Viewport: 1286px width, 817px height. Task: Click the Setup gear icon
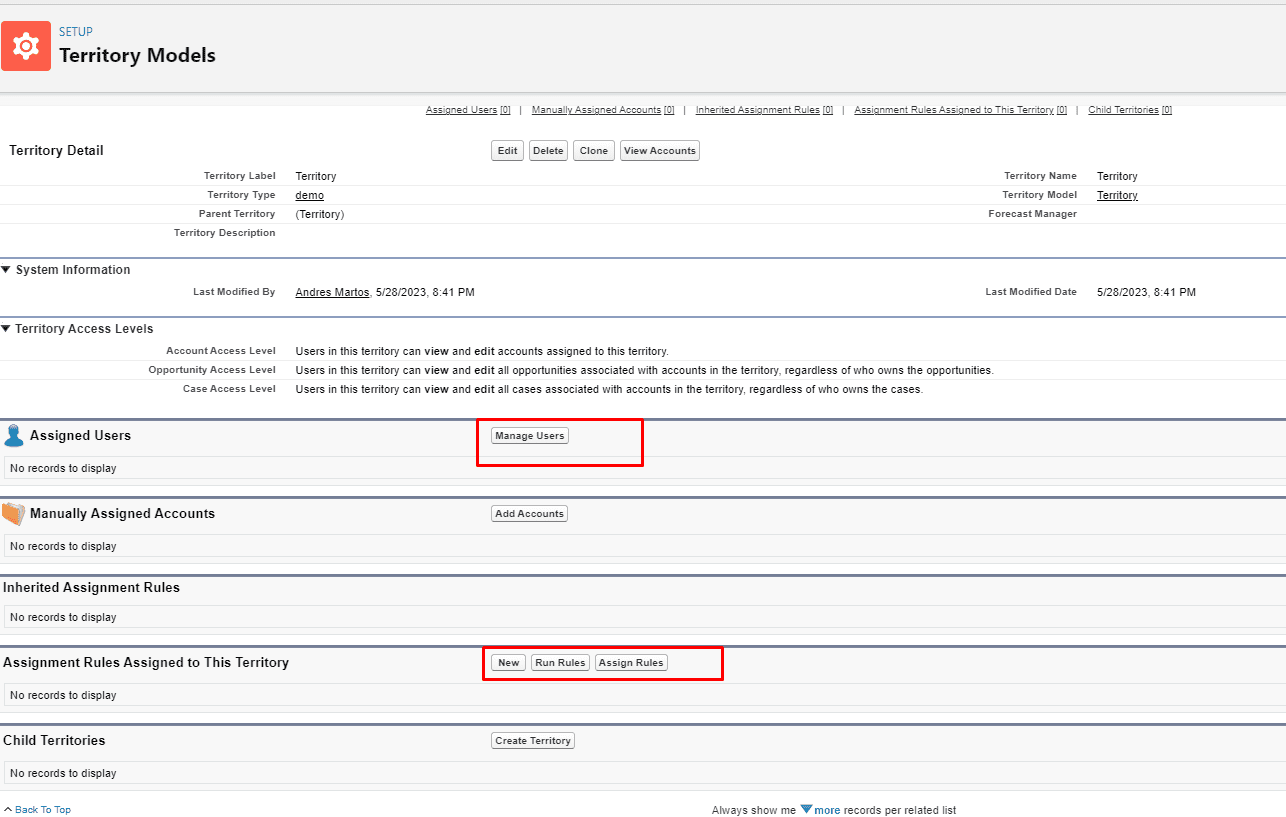click(26, 46)
